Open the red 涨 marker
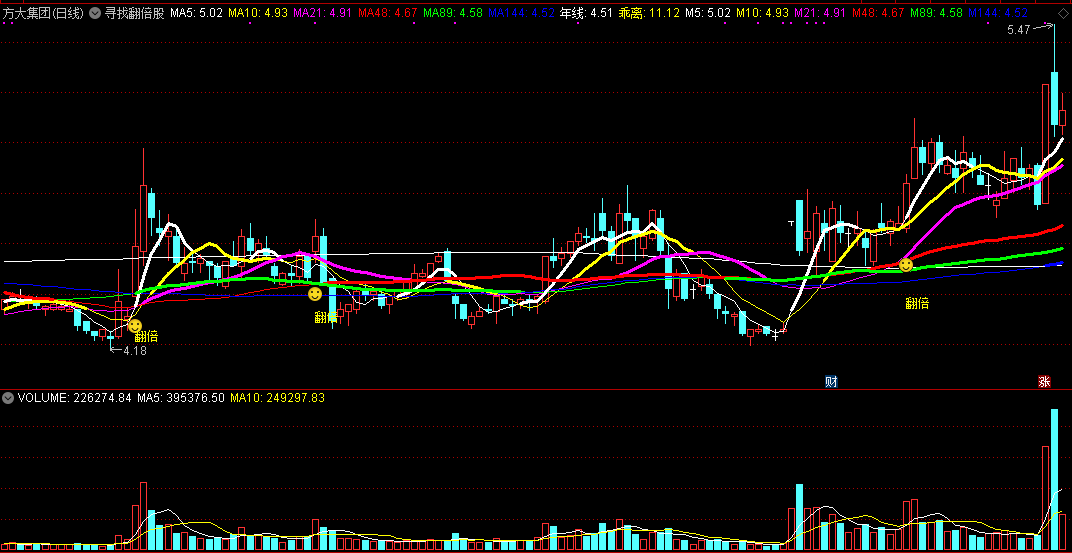The height and width of the screenshot is (553, 1072). tap(1045, 382)
